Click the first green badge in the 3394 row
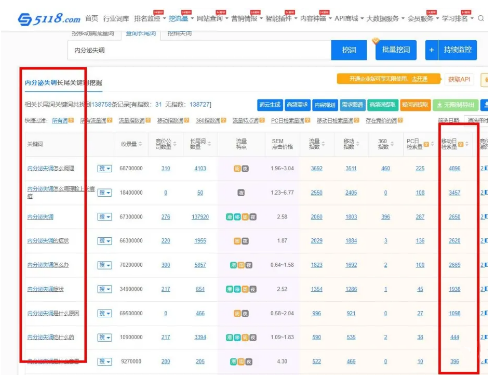 point(229,338)
